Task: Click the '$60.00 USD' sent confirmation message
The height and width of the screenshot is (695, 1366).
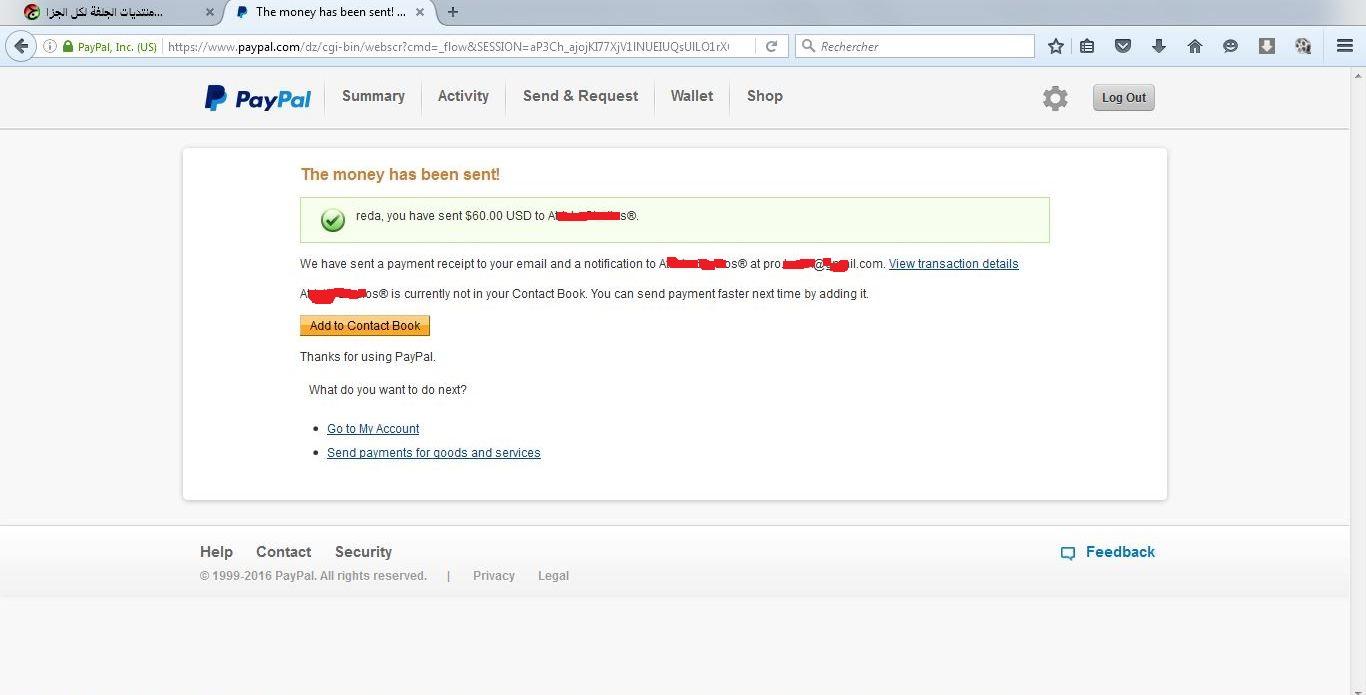Action: [497, 216]
